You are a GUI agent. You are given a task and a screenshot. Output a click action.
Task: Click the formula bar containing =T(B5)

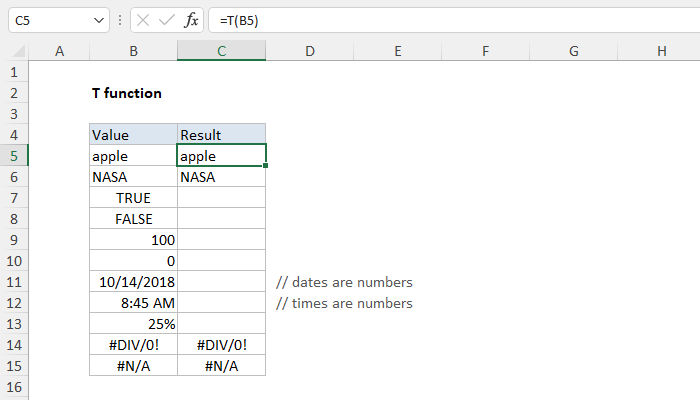pos(454,20)
